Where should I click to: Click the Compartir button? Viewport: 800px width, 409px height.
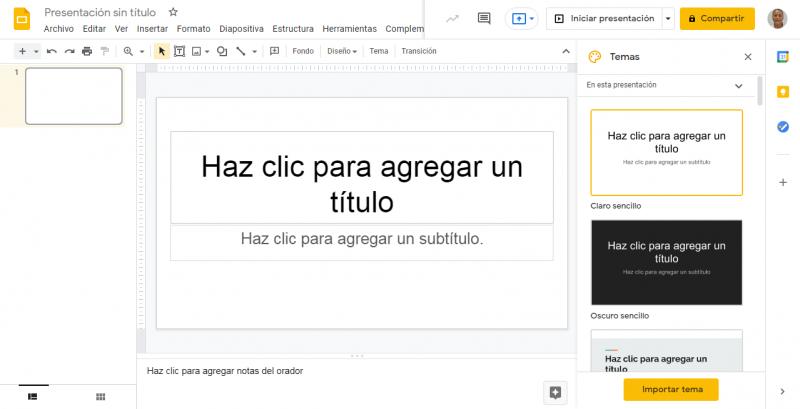click(x=717, y=18)
